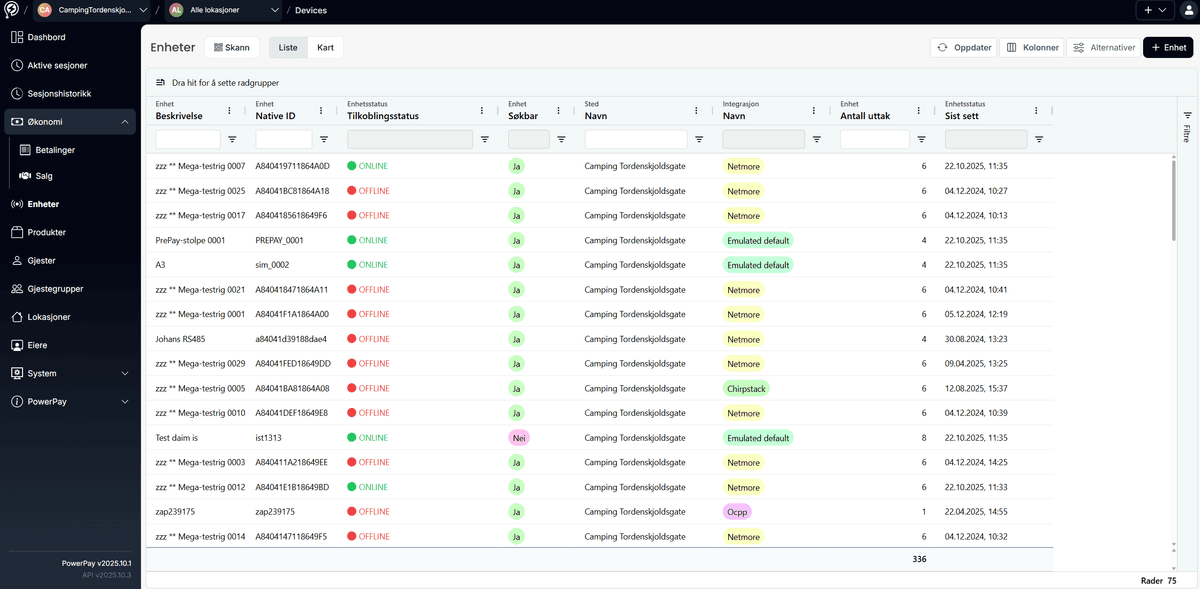Switch to Kart view

click(x=325, y=47)
